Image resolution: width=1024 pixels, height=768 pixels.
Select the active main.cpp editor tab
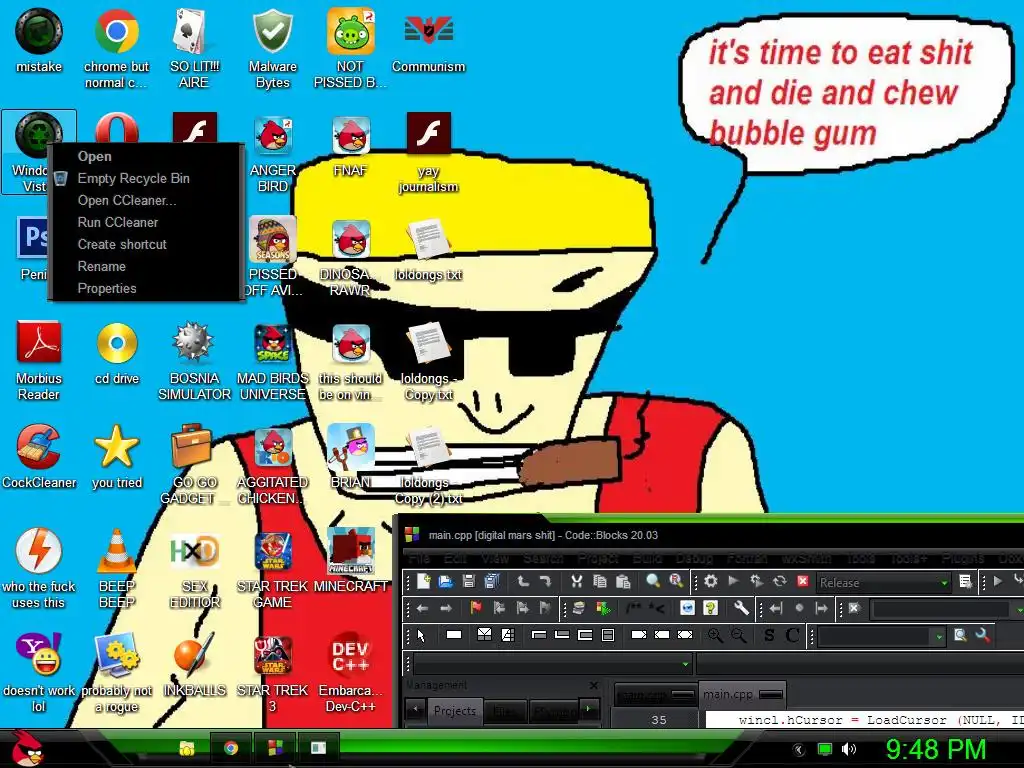(x=743, y=694)
